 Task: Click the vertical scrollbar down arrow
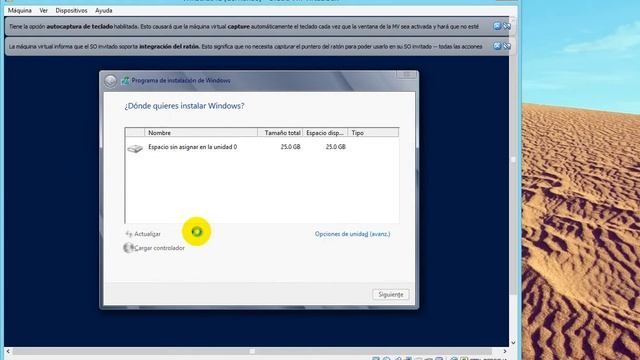(x=513, y=343)
